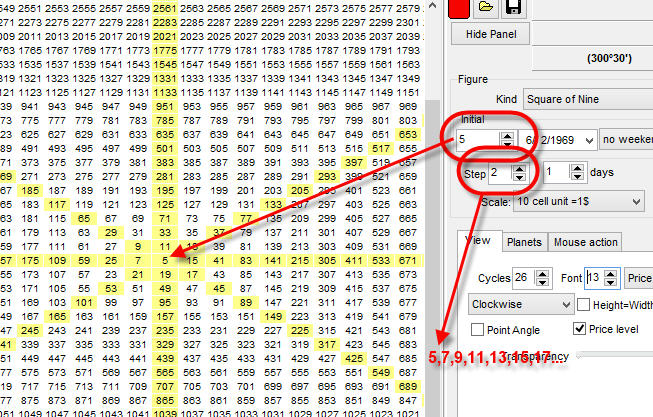Click the Initial value field showing 5
Screen dimensions: 653x417
pyautogui.click(x=478, y=139)
